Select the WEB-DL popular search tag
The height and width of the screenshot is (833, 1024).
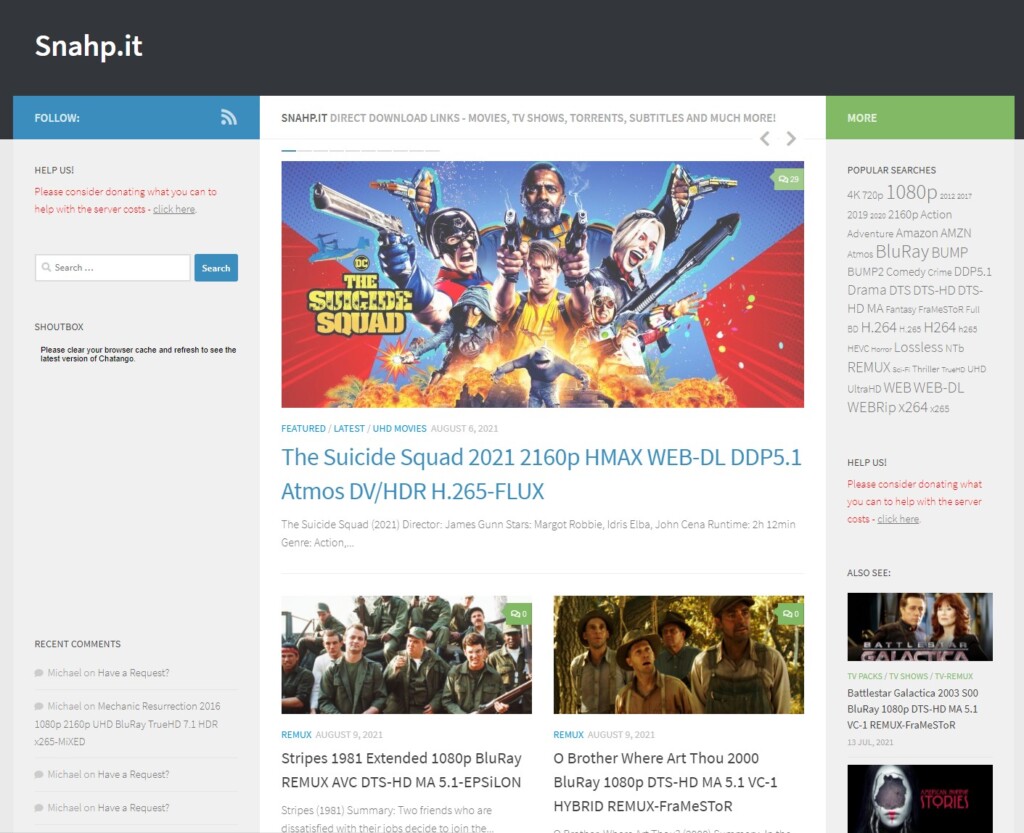[x=938, y=388]
